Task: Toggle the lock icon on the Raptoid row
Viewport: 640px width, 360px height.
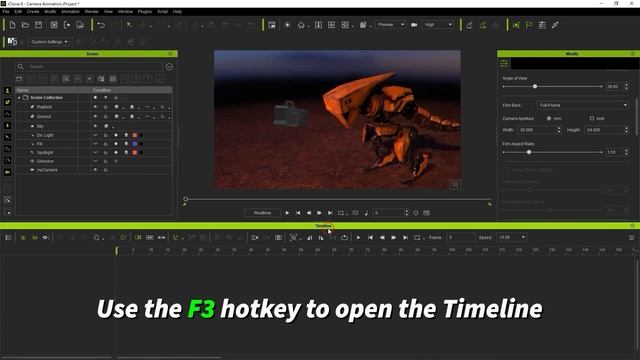Action: [x=105, y=107]
